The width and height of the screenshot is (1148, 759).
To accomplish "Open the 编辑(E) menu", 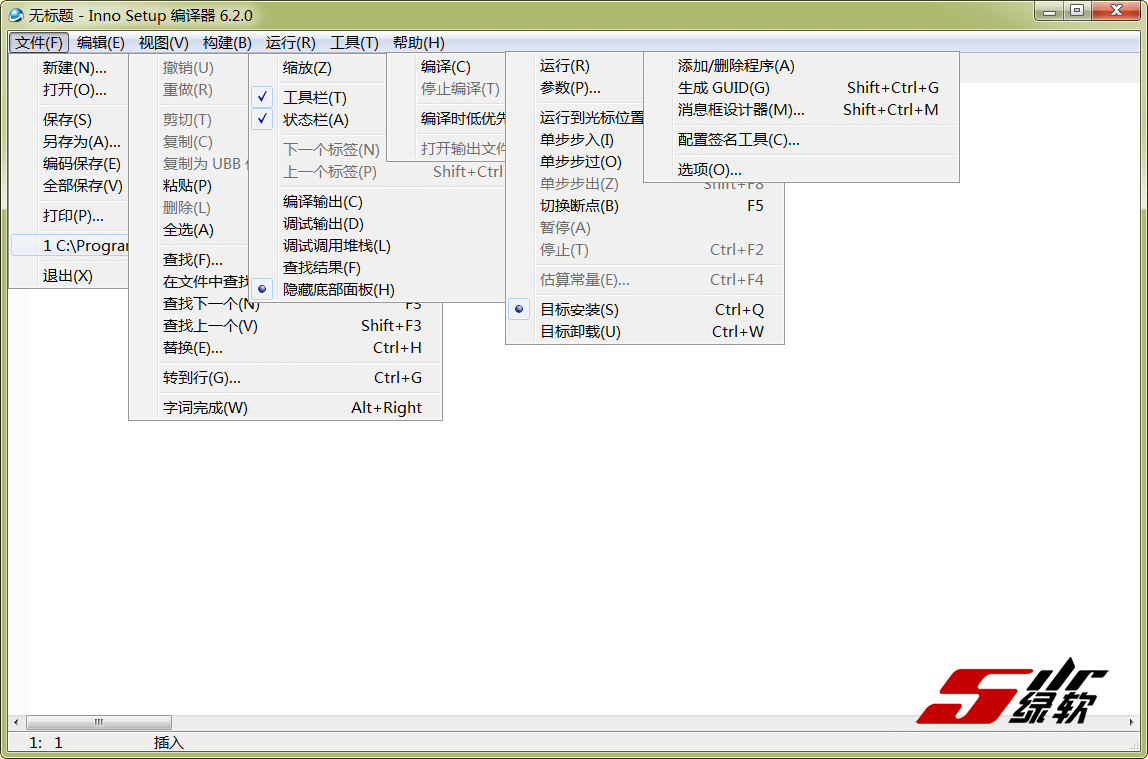I will [100, 42].
